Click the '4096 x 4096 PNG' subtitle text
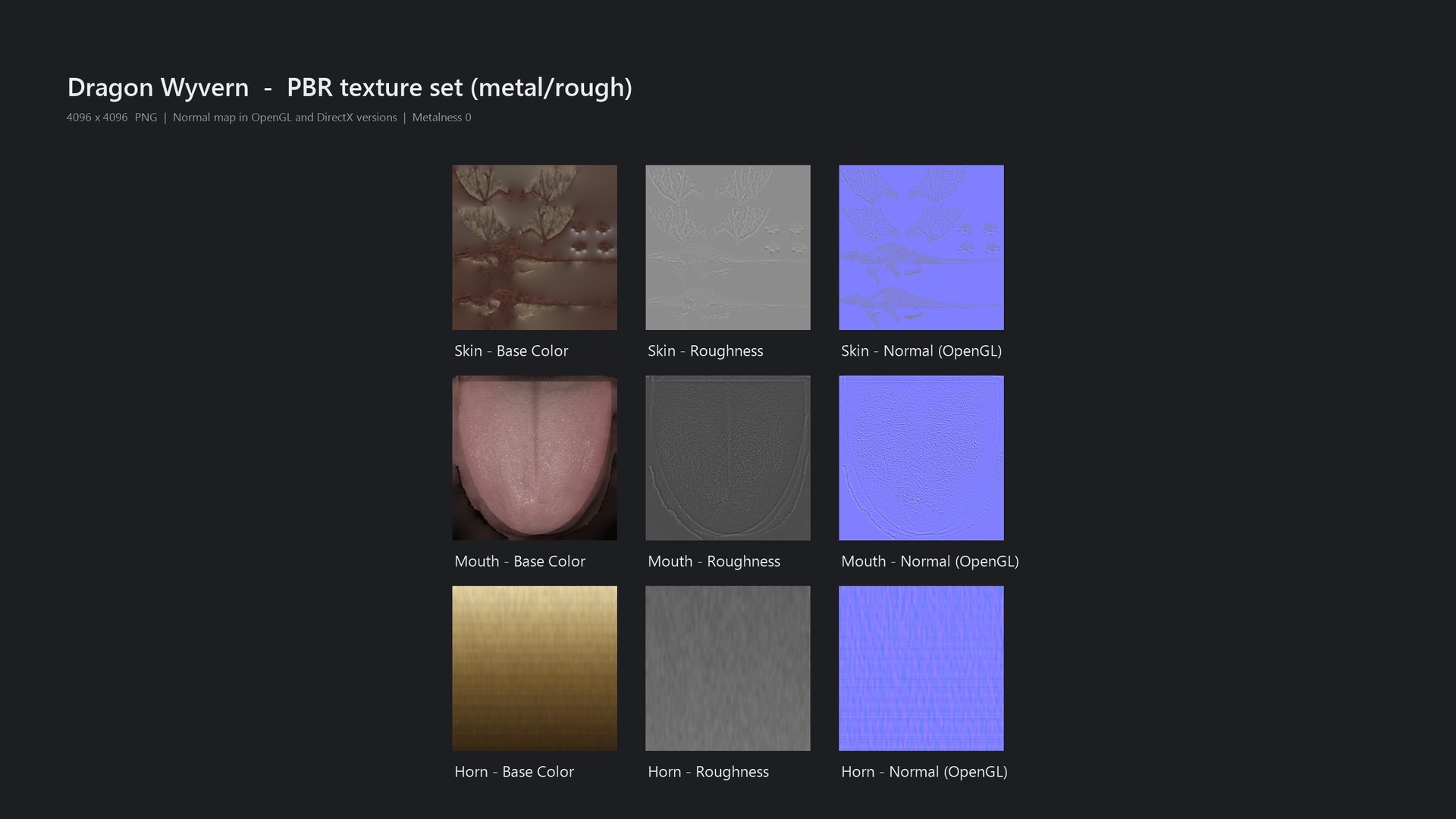The image size is (1456, 819). click(111, 118)
